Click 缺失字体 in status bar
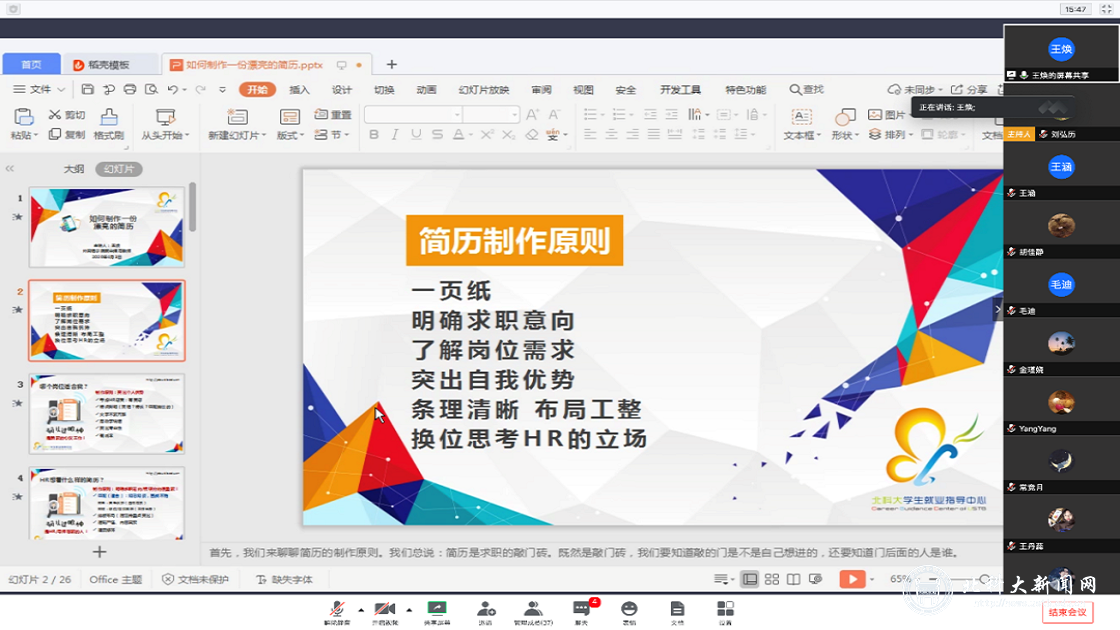The image size is (1120, 630). (284, 579)
